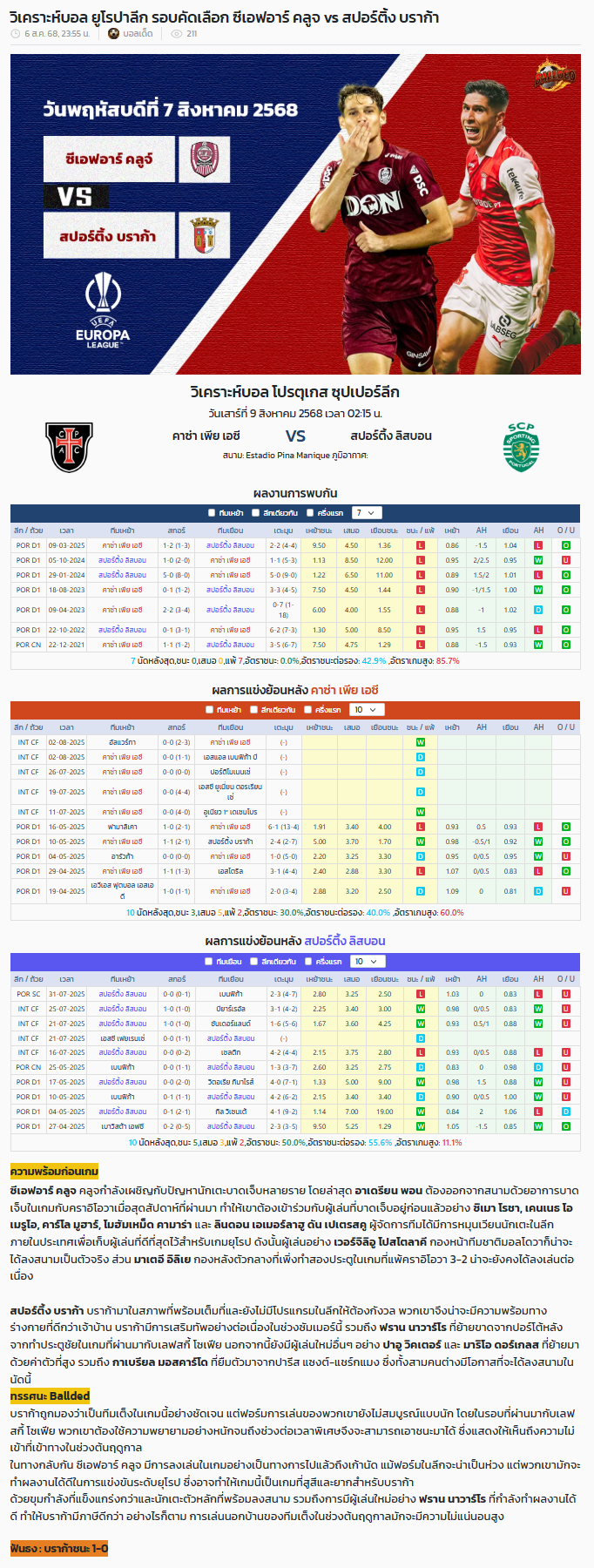Click the 85.7% over rate in head-to-head summary
Viewport: 594px width, 1568px height.
448,661
